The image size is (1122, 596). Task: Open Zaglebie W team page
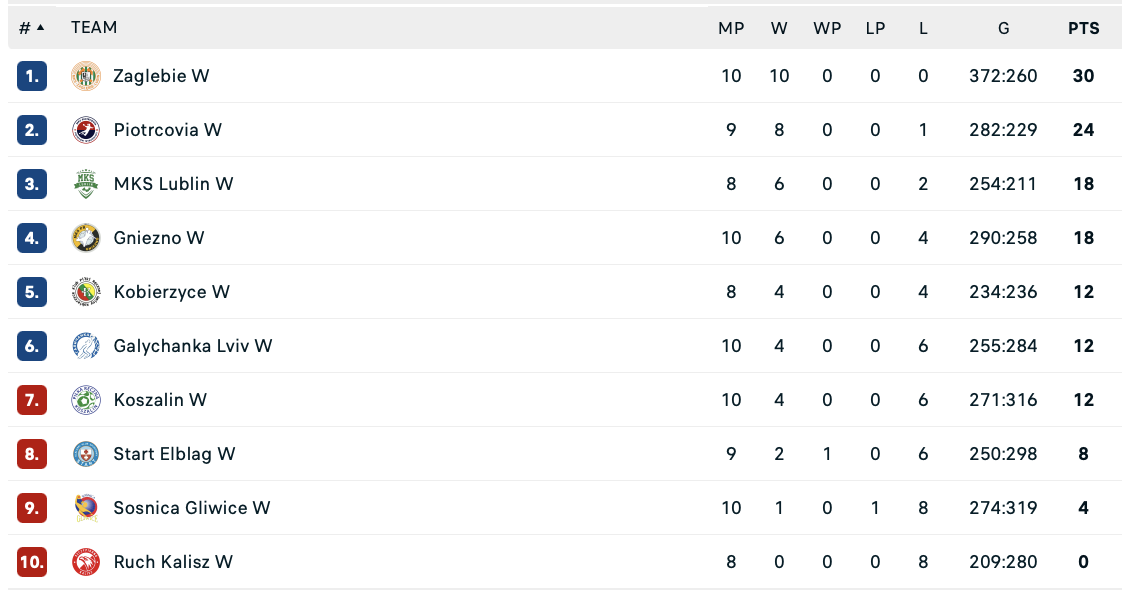[x=161, y=76]
